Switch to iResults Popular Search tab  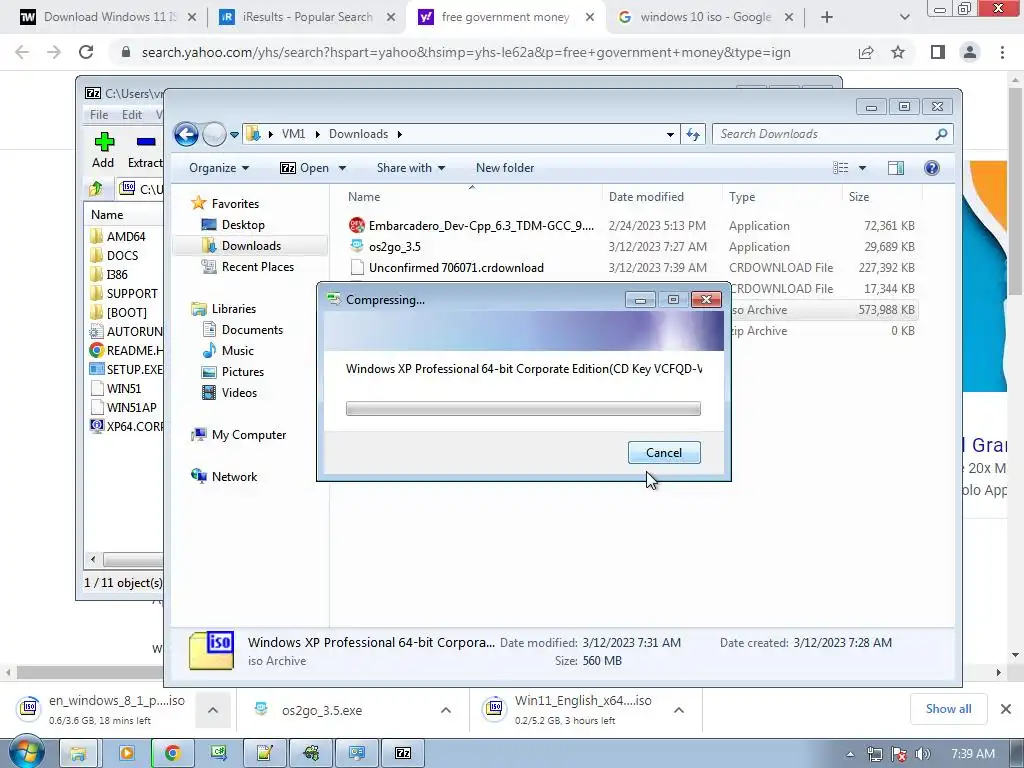click(307, 17)
